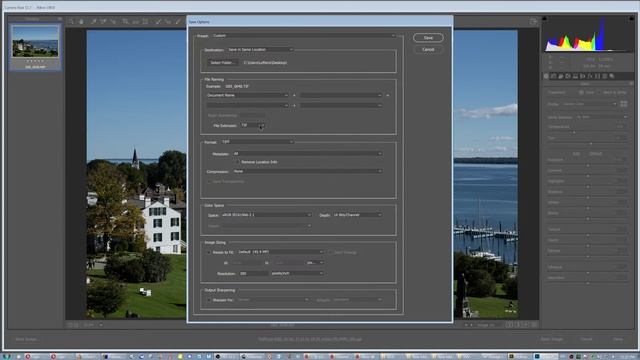Click the Resolution input field
640x360 pixels.
coord(253,273)
